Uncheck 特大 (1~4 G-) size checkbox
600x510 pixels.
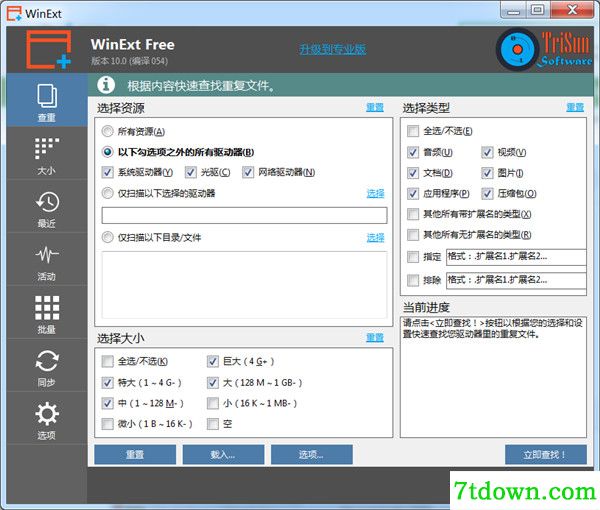(x=108, y=383)
